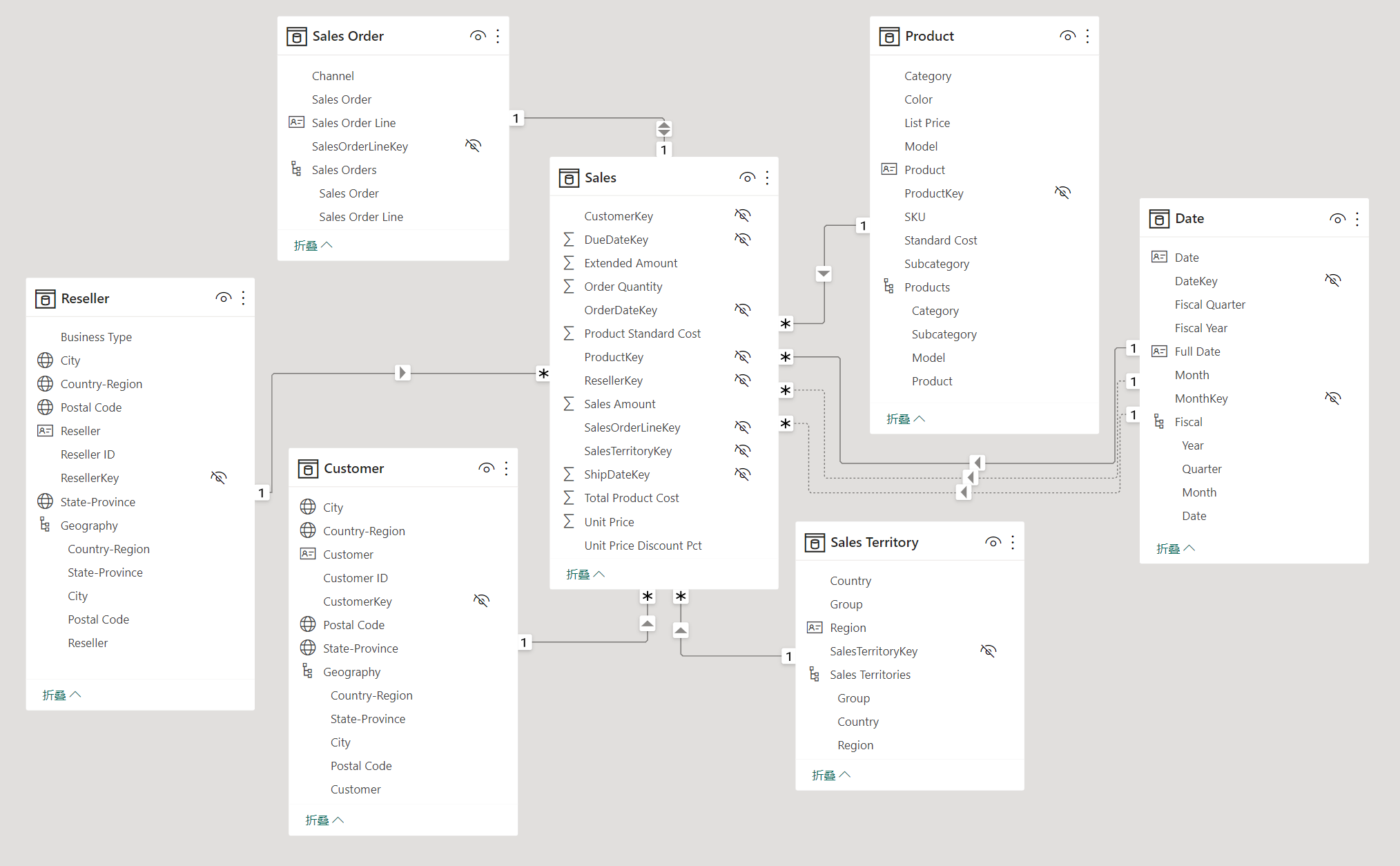Collapse the Sales Territory table fields
1400x866 pixels.
[830, 775]
